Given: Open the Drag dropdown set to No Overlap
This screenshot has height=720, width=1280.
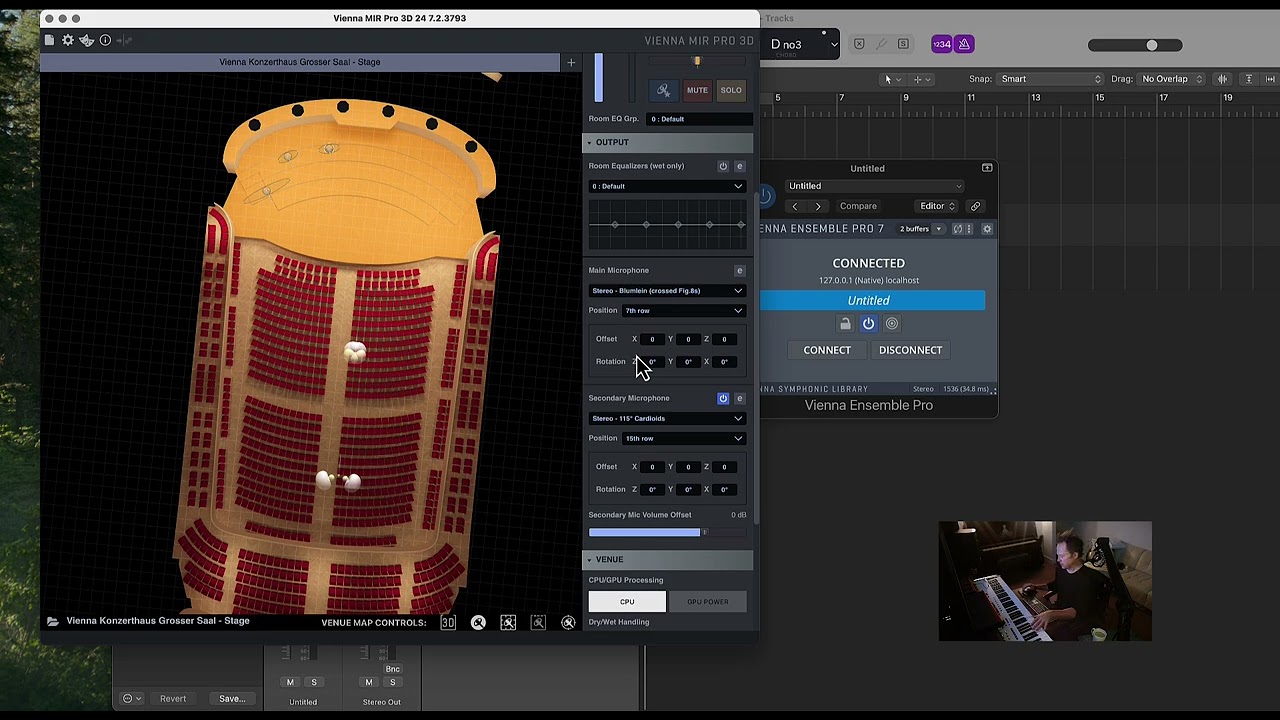Looking at the screenshot, I should point(1172,79).
